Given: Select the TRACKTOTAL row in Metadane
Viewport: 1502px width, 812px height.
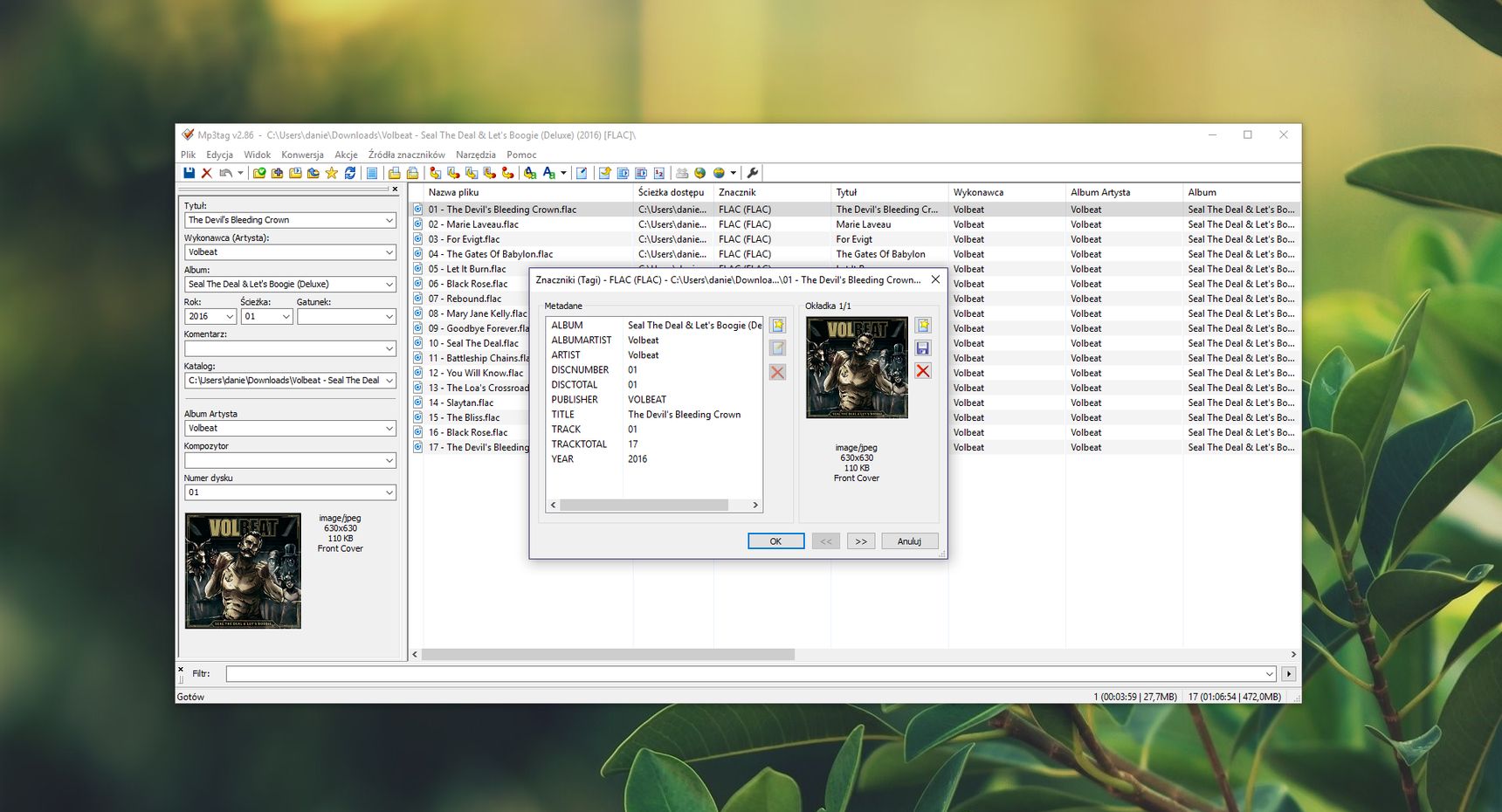Looking at the screenshot, I should [x=654, y=444].
